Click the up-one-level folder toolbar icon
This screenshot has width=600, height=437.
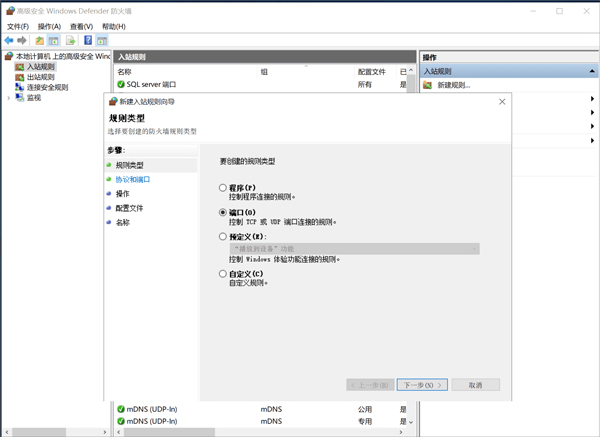click(x=39, y=40)
